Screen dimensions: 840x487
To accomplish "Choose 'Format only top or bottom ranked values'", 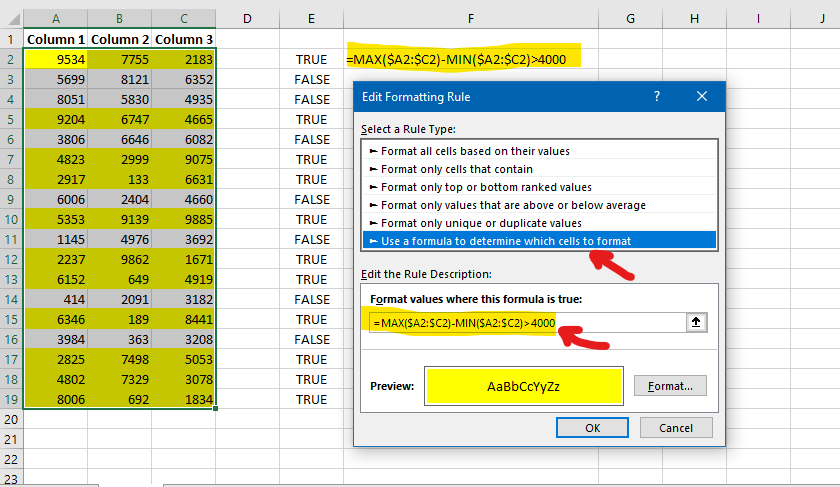I will 539,187.
